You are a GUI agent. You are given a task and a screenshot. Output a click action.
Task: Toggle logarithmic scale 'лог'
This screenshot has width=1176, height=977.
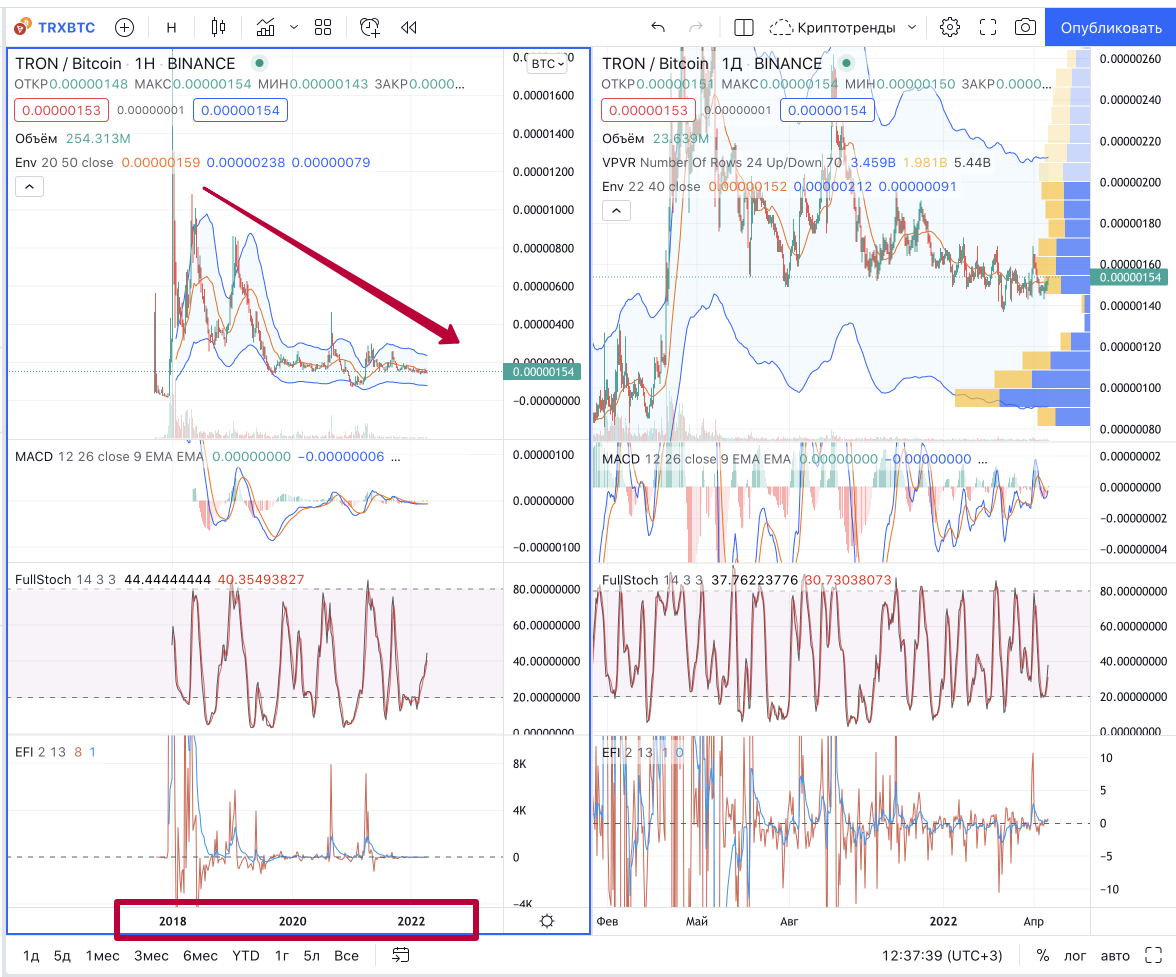(x=1075, y=955)
